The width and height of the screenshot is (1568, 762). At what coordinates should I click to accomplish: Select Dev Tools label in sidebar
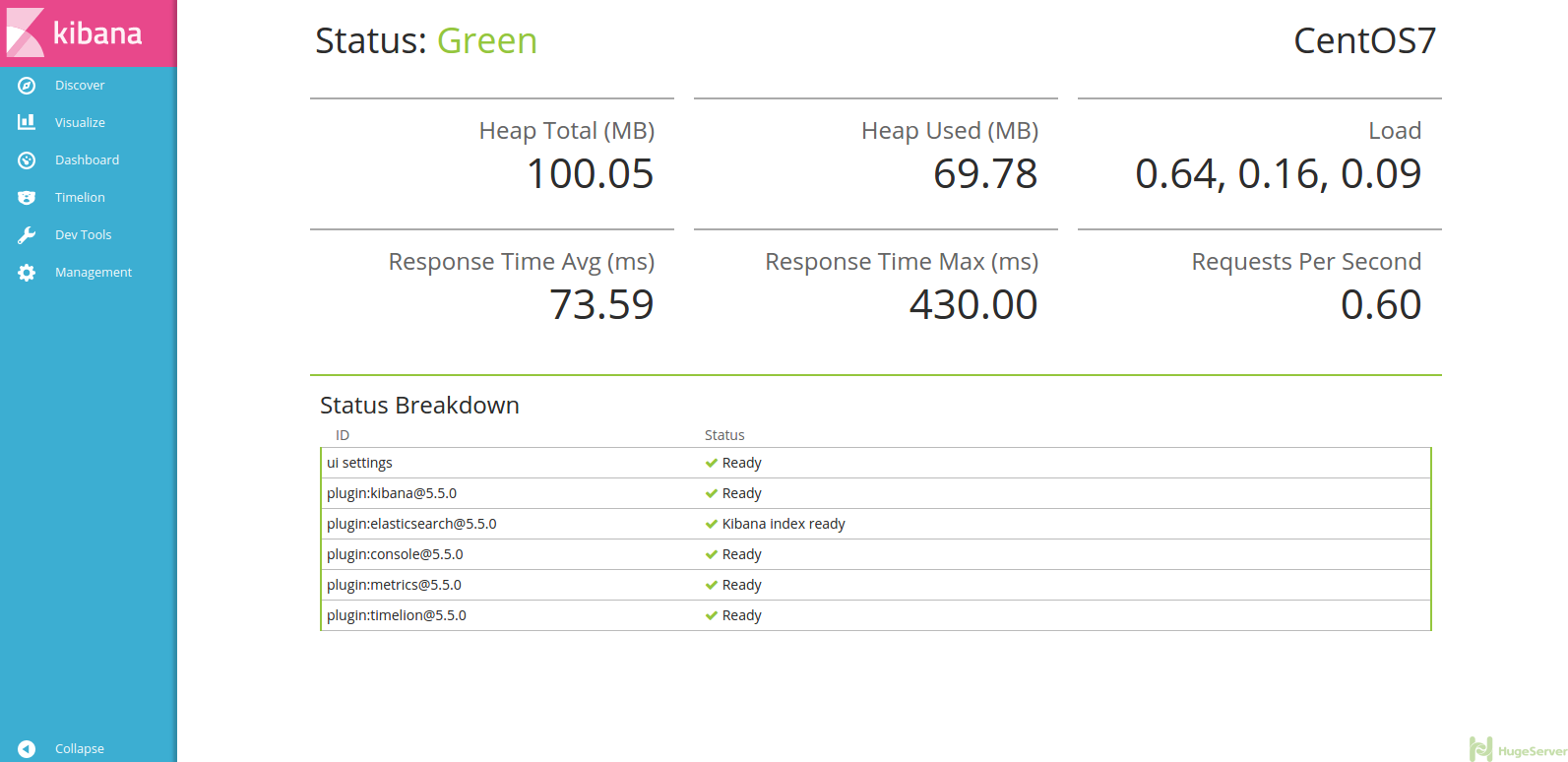(x=83, y=235)
